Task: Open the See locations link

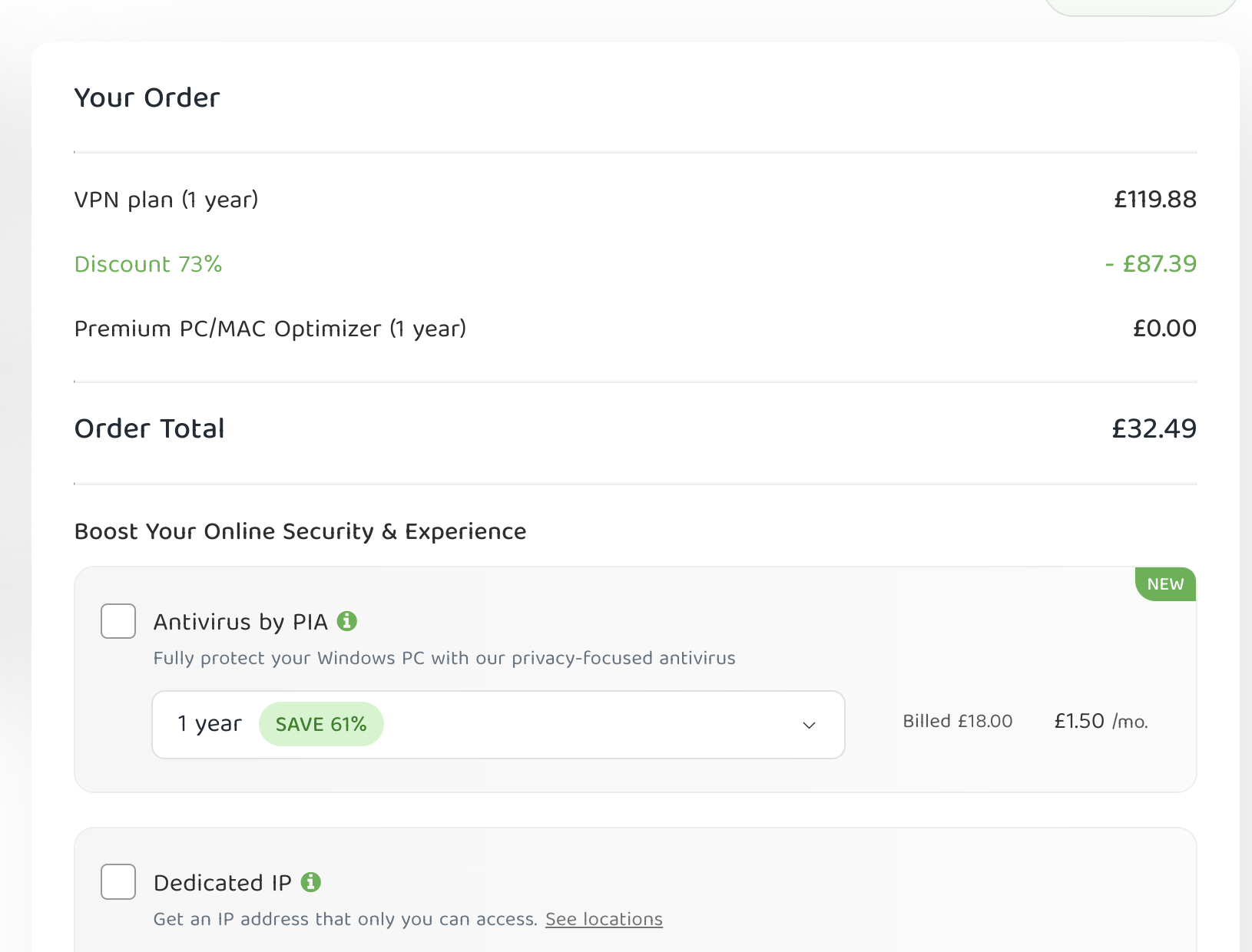Action: click(x=604, y=919)
